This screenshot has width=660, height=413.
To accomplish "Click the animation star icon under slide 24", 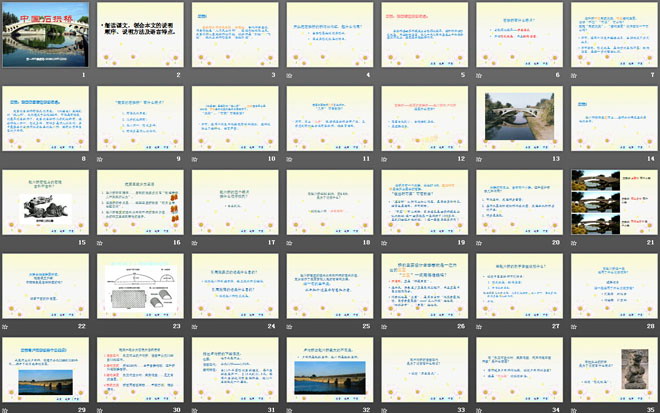I will pyautogui.click(x=194, y=326).
